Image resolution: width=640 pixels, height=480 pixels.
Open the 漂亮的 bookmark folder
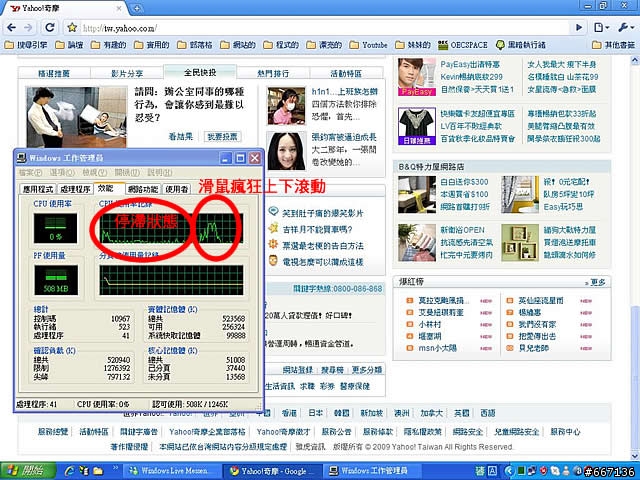[x=324, y=45]
